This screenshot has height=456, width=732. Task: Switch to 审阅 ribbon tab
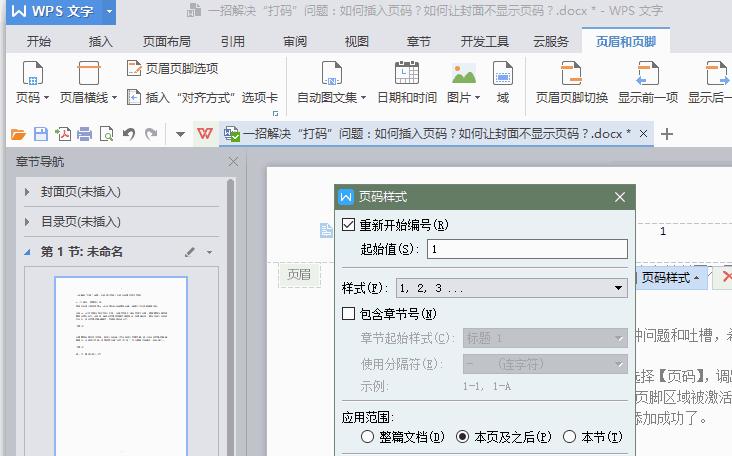295,42
